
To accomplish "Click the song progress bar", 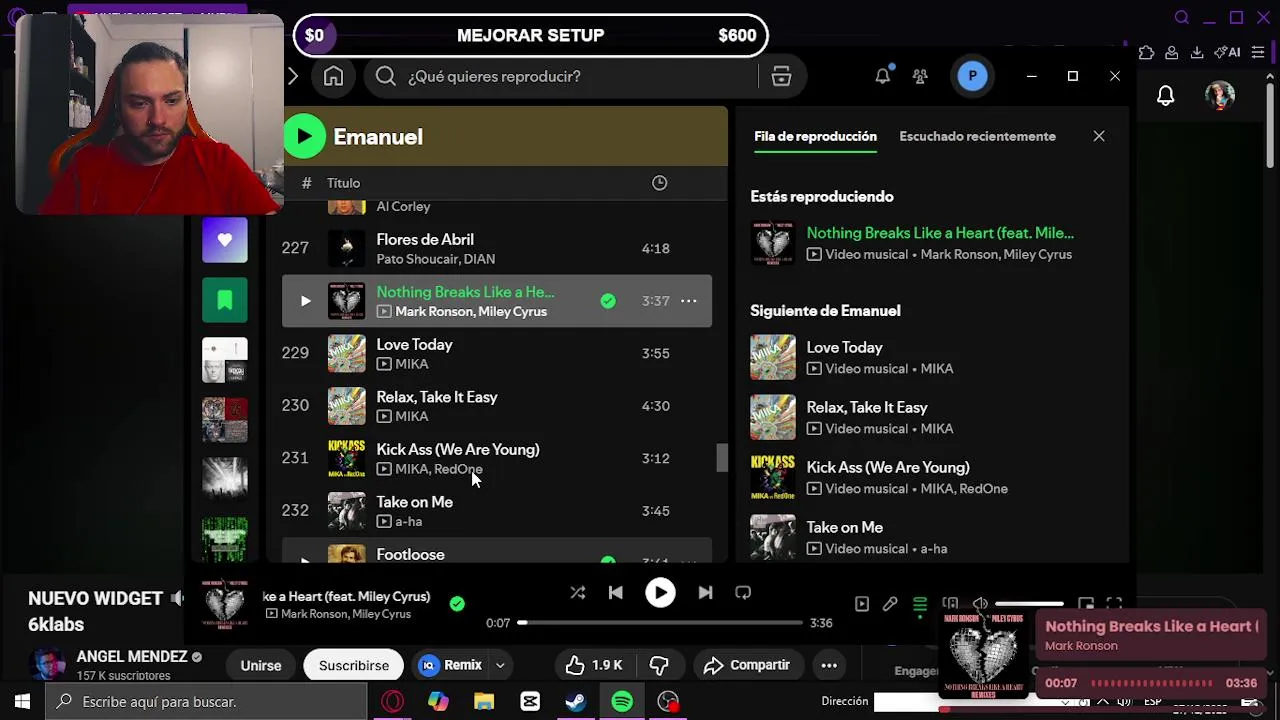I will (x=660, y=623).
